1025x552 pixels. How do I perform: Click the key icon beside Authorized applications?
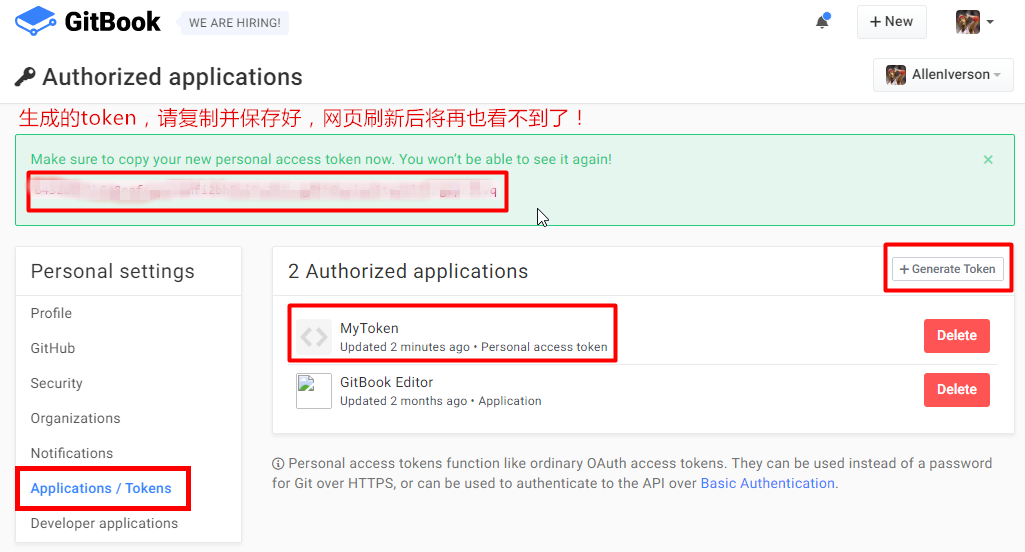[25, 77]
